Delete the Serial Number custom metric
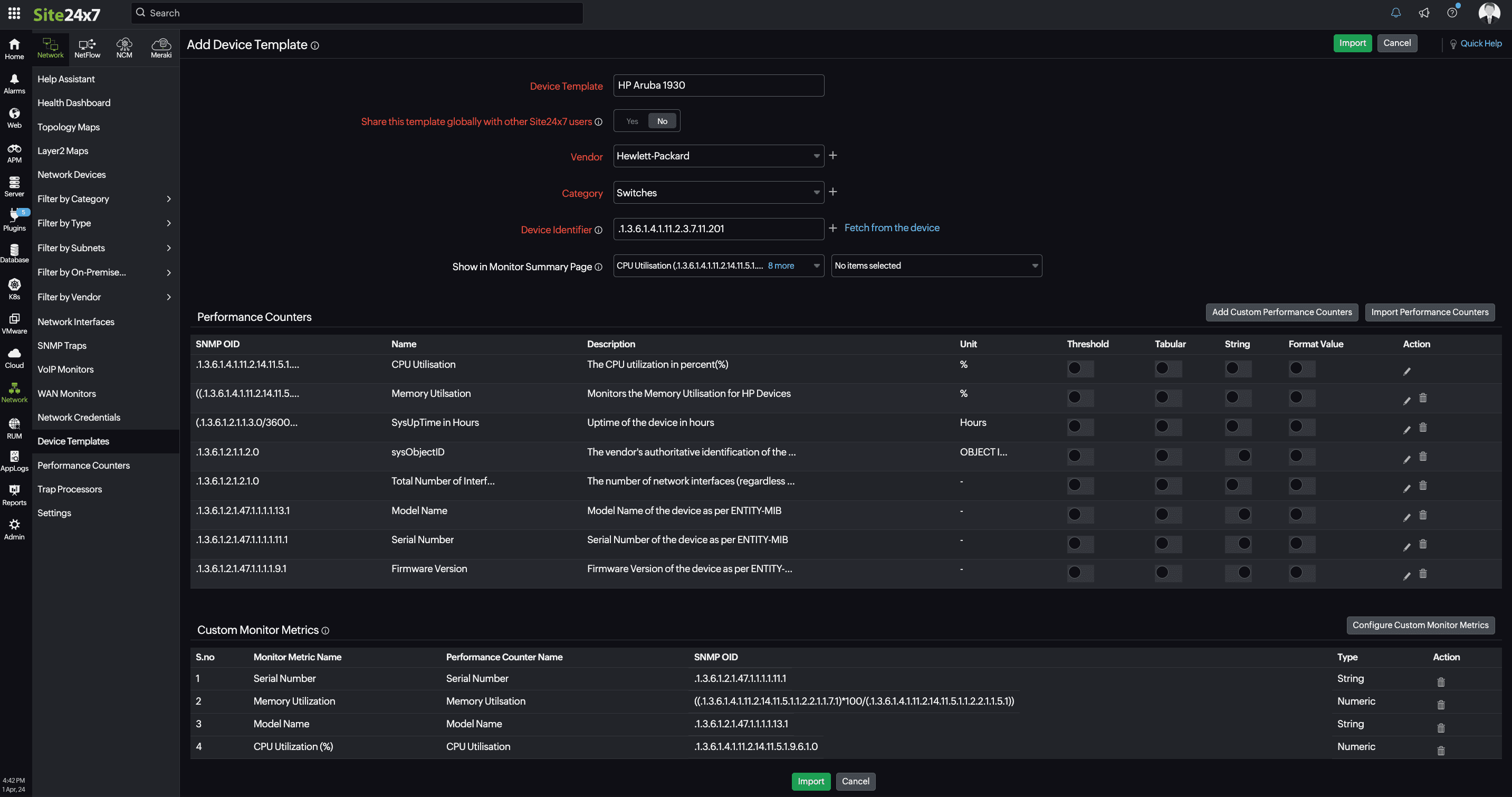Image resolution: width=1512 pixels, height=797 pixels. coord(1440,682)
